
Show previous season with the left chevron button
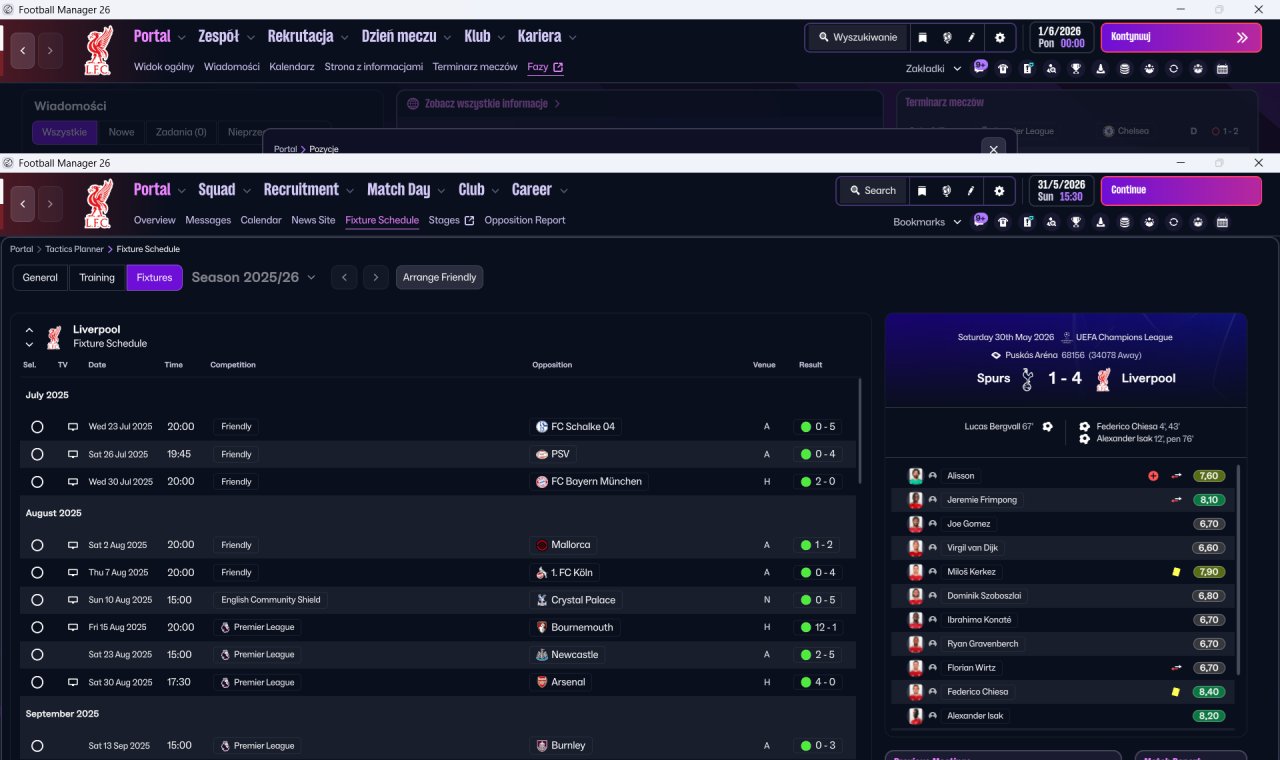[x=343, y=277]
